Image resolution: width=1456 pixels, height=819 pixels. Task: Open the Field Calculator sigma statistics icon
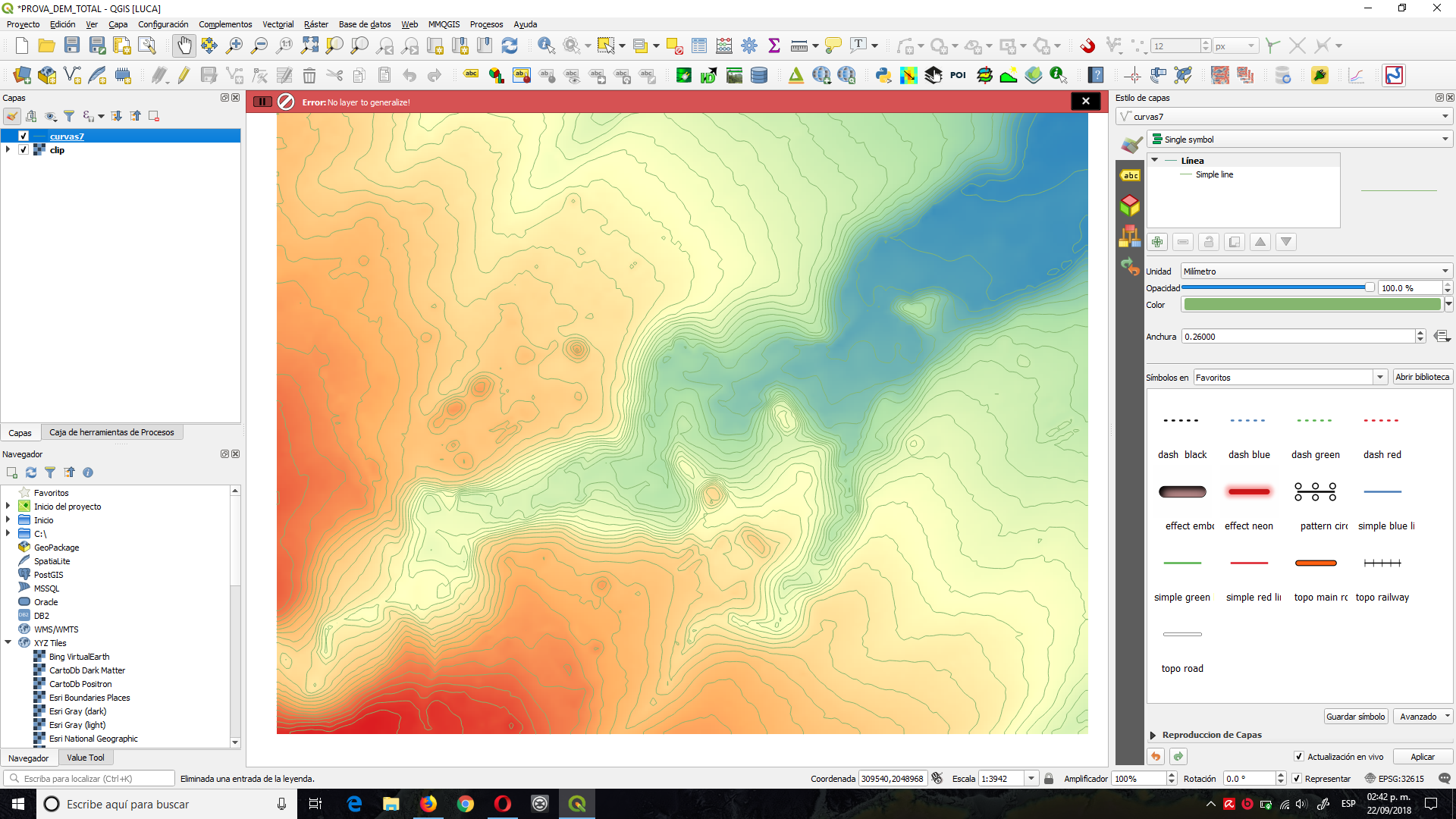[x=773, y=45]
